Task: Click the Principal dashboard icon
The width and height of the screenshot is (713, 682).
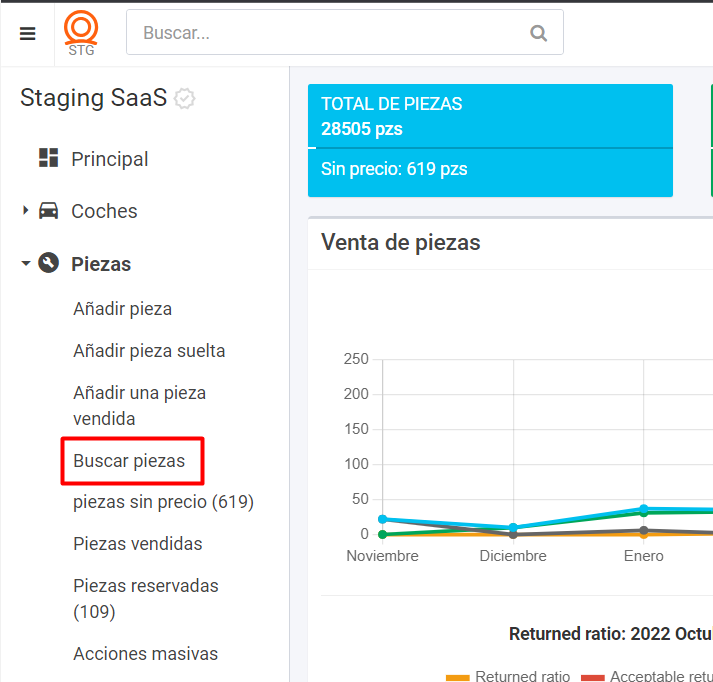Action: [48, 158]
